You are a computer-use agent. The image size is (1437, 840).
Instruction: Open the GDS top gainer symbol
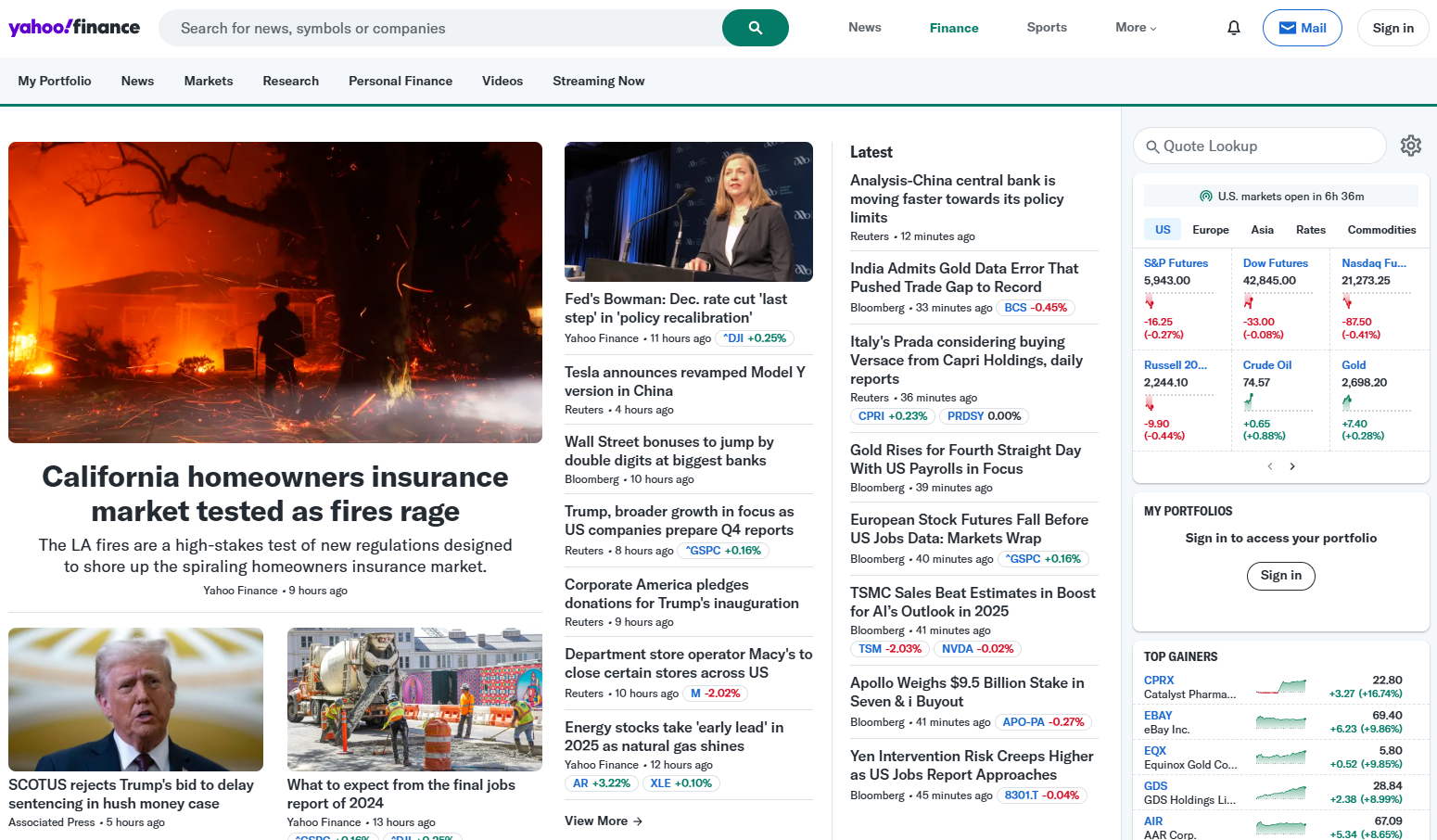[x=1155, y=786]
